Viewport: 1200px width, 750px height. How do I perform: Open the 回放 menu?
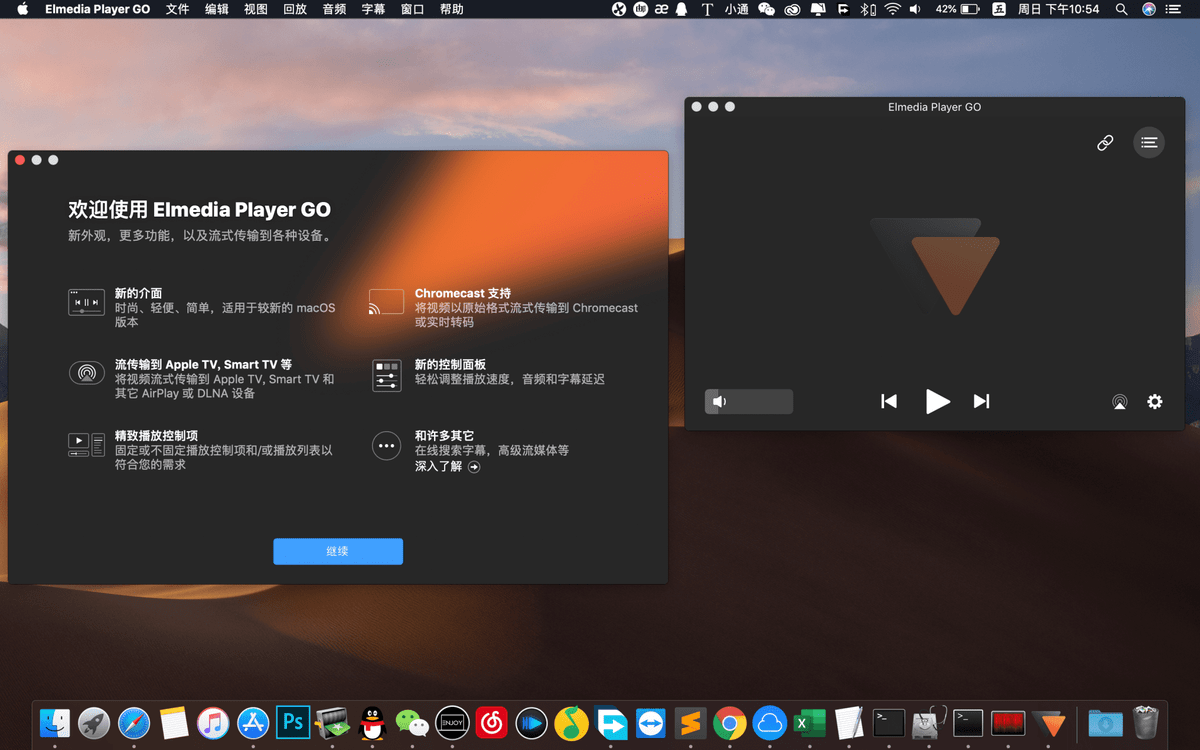click(x=295, y=9)
